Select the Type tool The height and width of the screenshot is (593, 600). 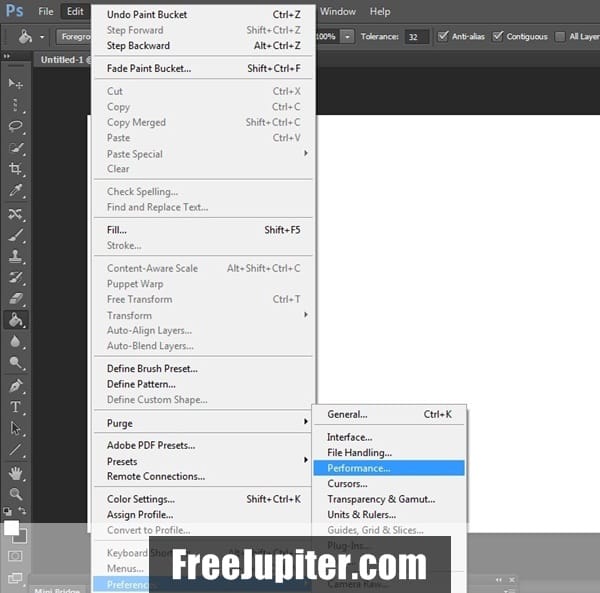(x=15, y=407)
